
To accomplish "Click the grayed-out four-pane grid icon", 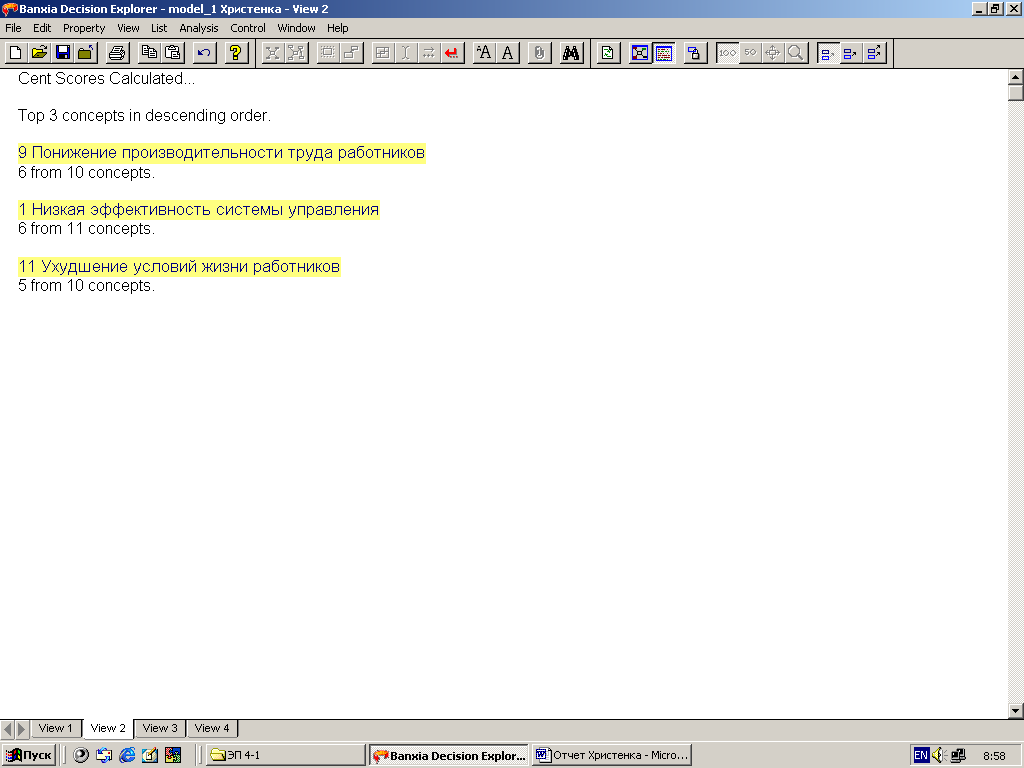I will (x=383, y=53).
